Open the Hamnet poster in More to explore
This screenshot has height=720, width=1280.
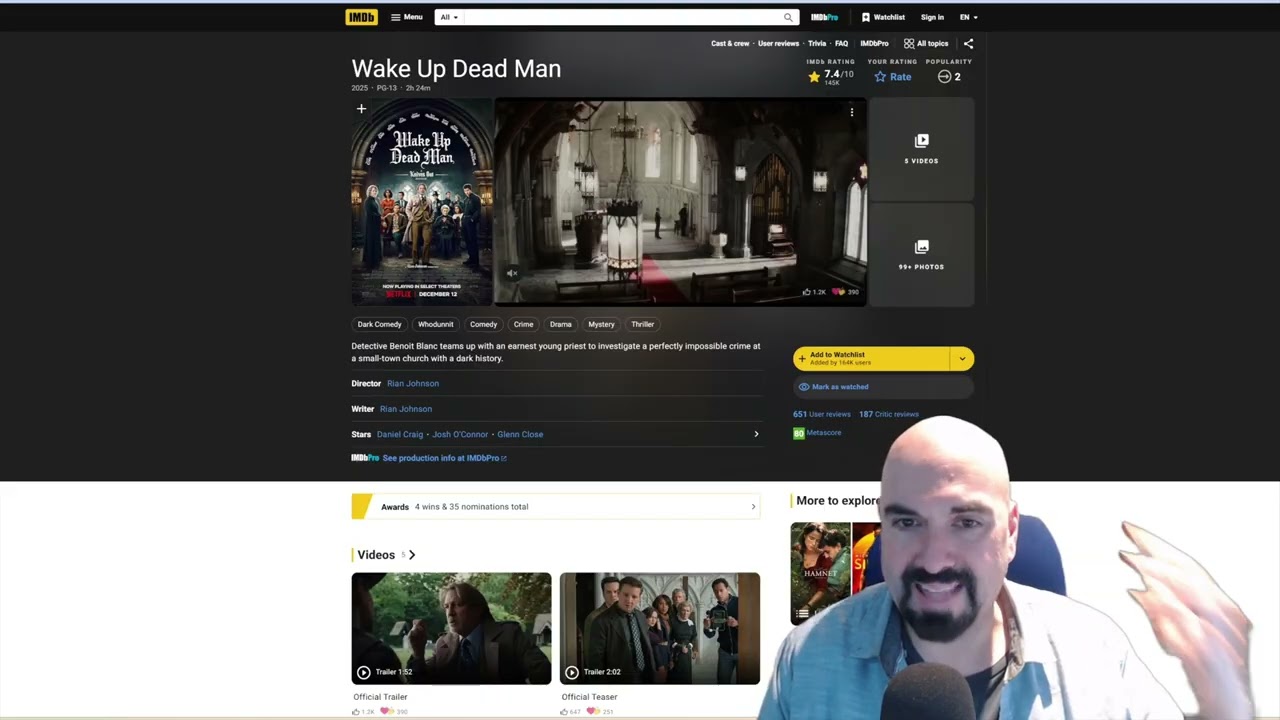tap(820, 572)
